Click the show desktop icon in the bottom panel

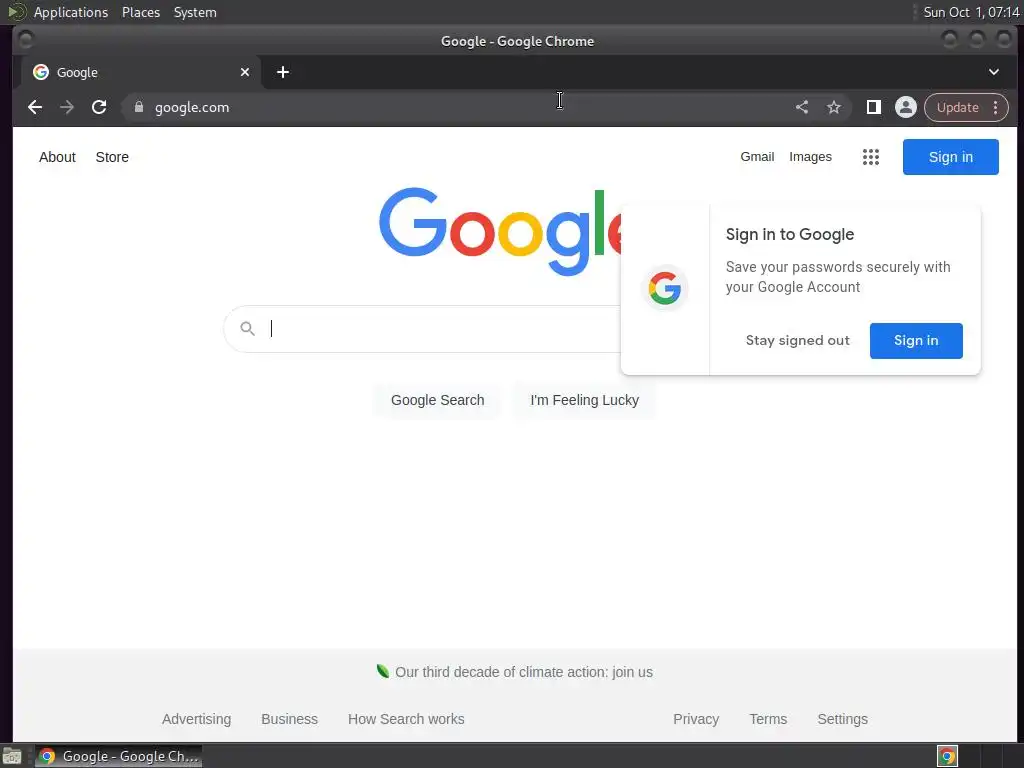(x=12, y=756)
